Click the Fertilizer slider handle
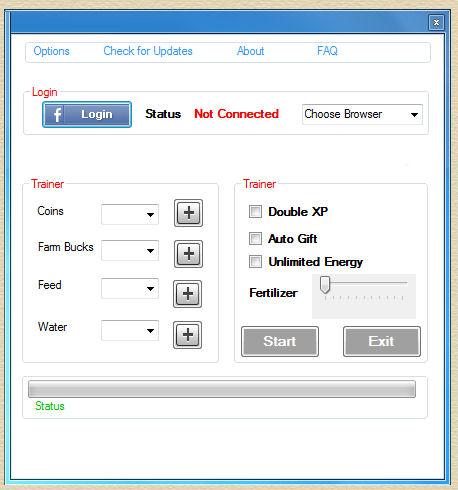The width and height of the screenshot is (458, 490). 325,284
